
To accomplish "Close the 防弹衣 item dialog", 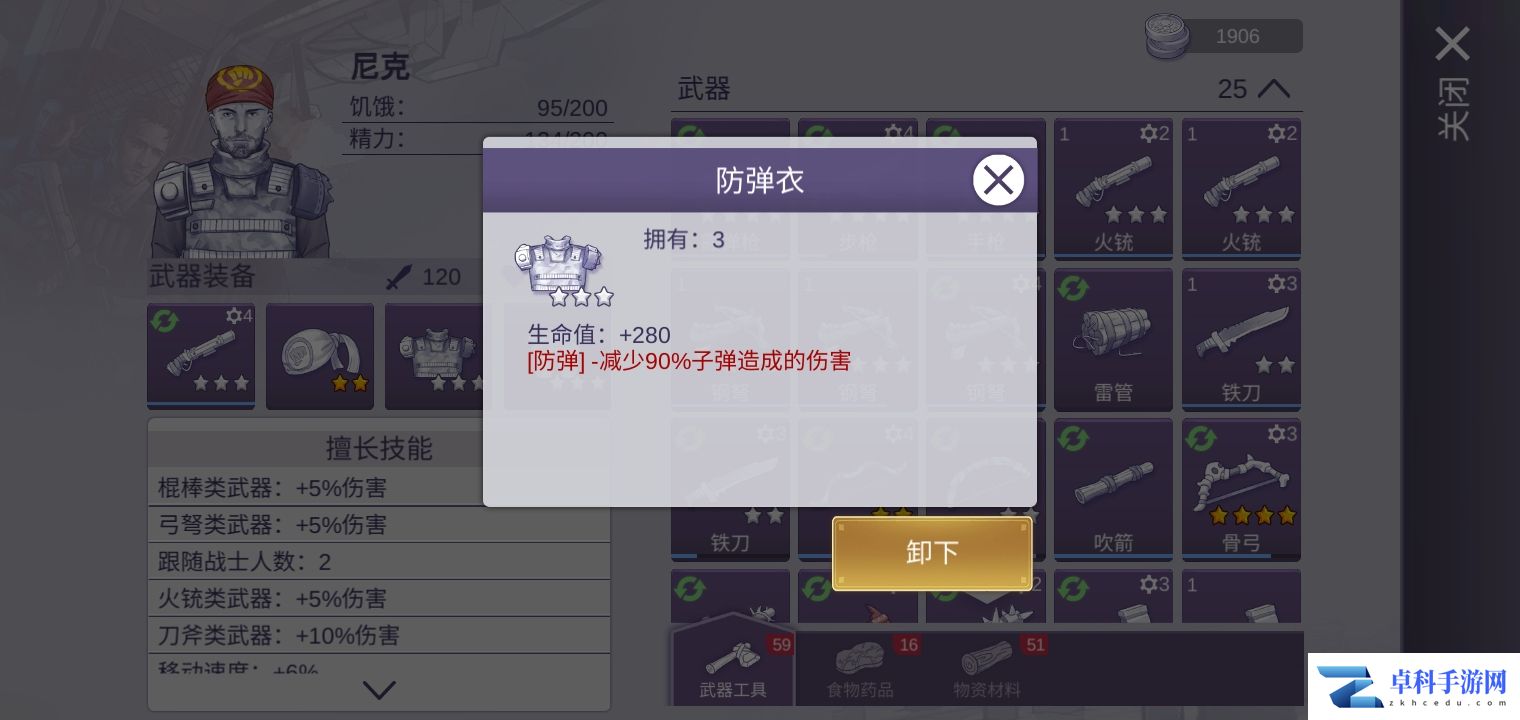I will 998,180.
